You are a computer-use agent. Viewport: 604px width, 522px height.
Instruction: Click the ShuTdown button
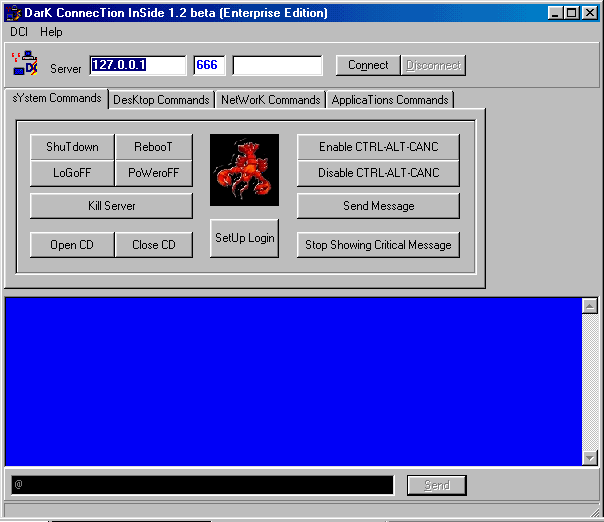point(72,147)
